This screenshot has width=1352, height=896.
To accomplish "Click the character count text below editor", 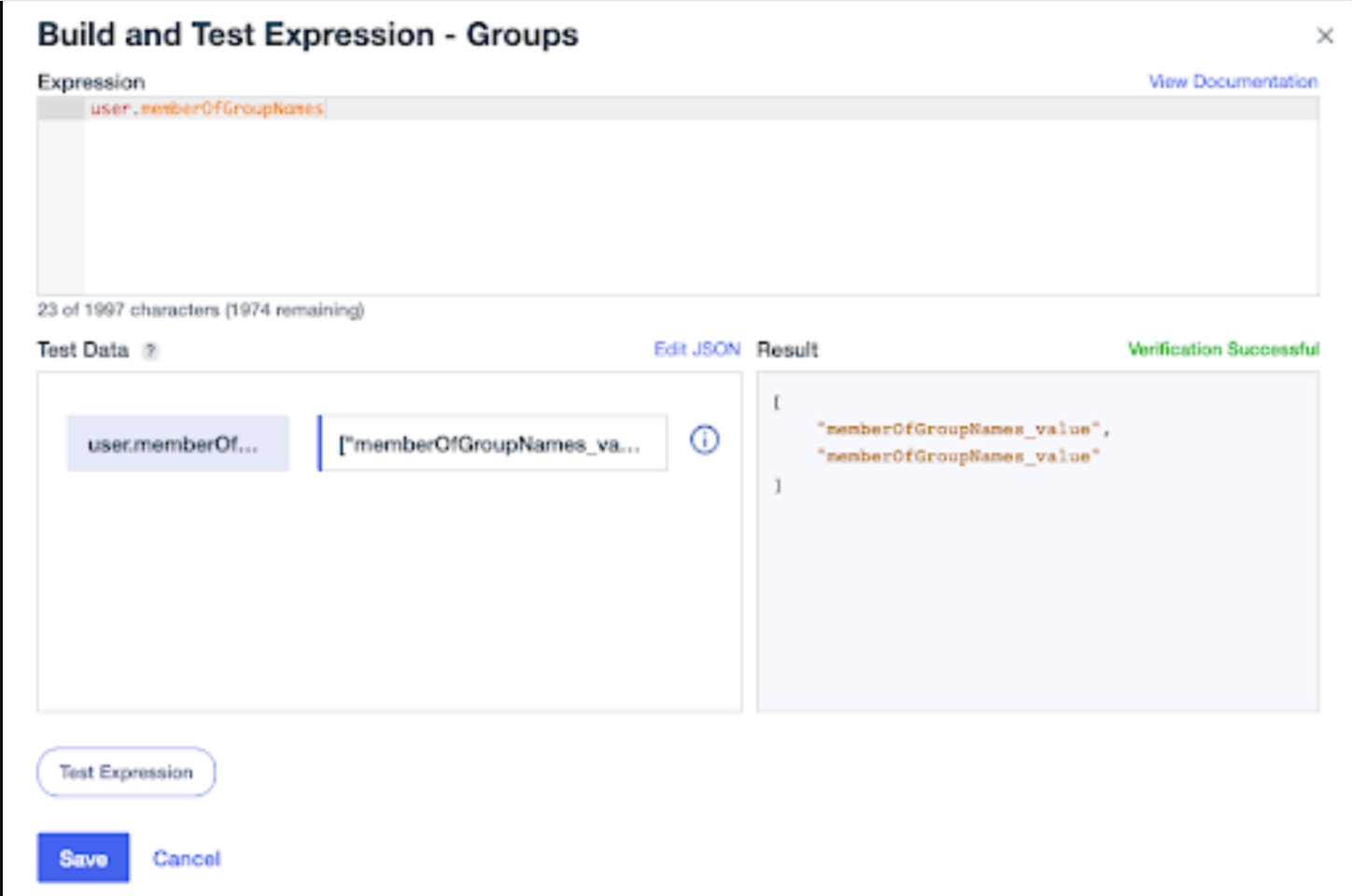I will 201,310.
